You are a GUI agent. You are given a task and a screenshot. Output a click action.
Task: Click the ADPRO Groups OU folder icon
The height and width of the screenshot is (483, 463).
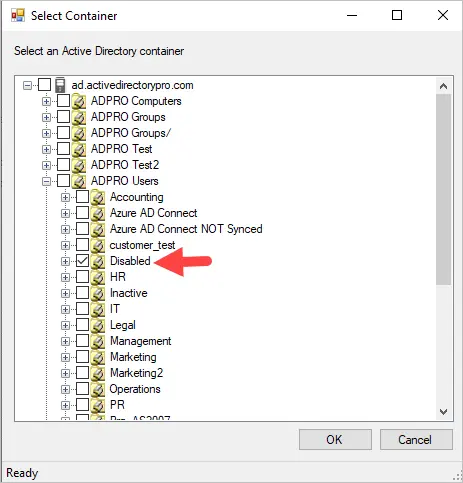click(x=79, y=117)
